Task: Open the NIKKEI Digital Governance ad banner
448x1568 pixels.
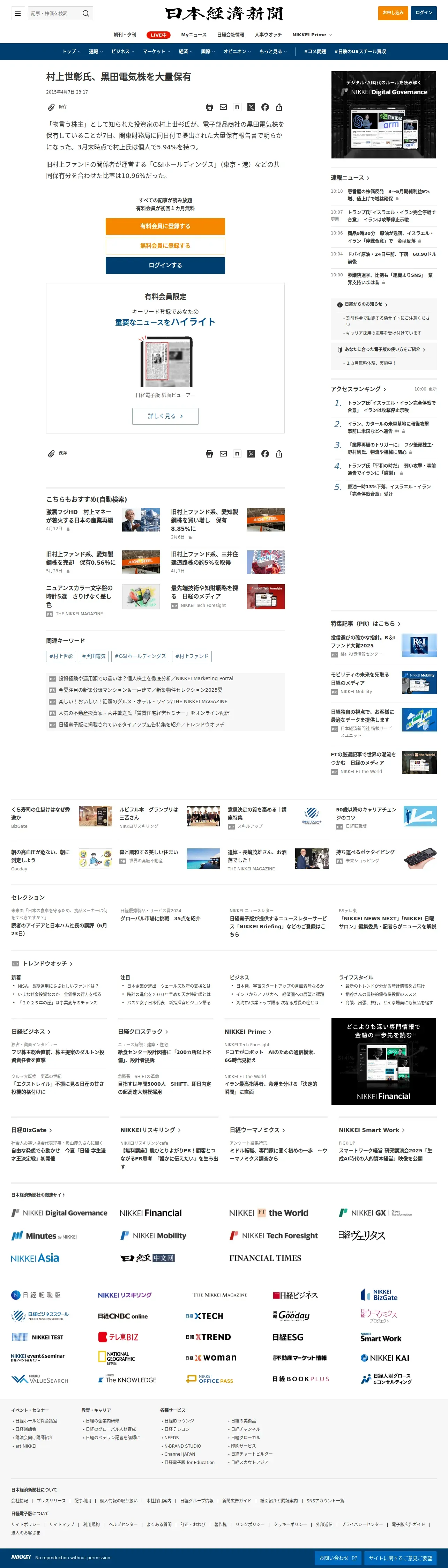Action: point(383,114)
